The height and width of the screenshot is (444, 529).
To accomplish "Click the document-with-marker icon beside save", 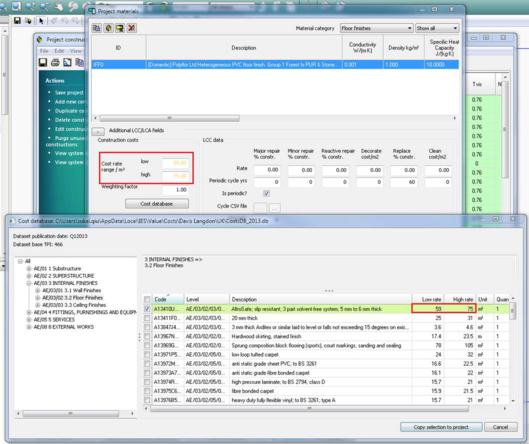I will (28, 21).
